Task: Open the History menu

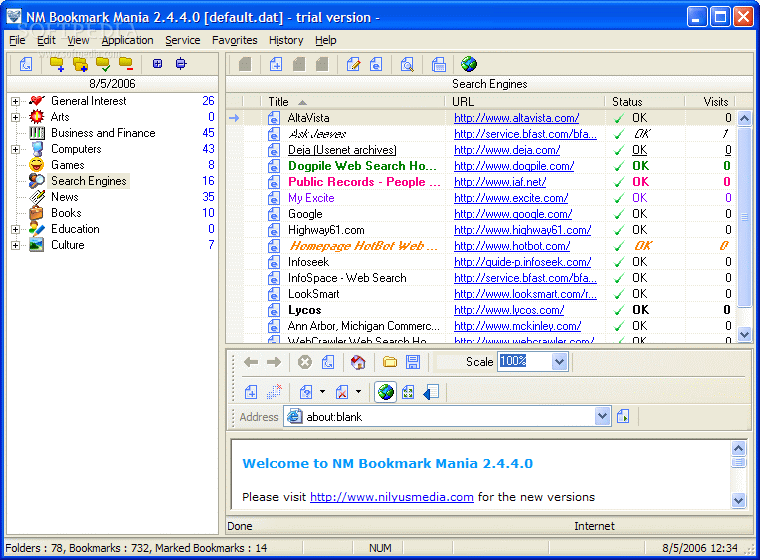Action: (286, 40)
